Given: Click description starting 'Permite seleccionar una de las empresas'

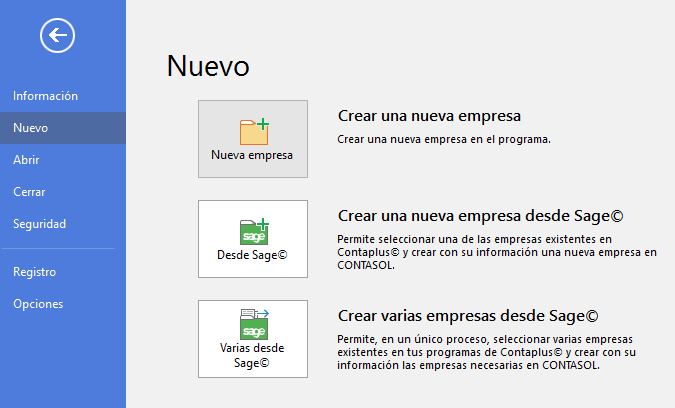Looking at the screenshot, I should [x=497, y=252].
